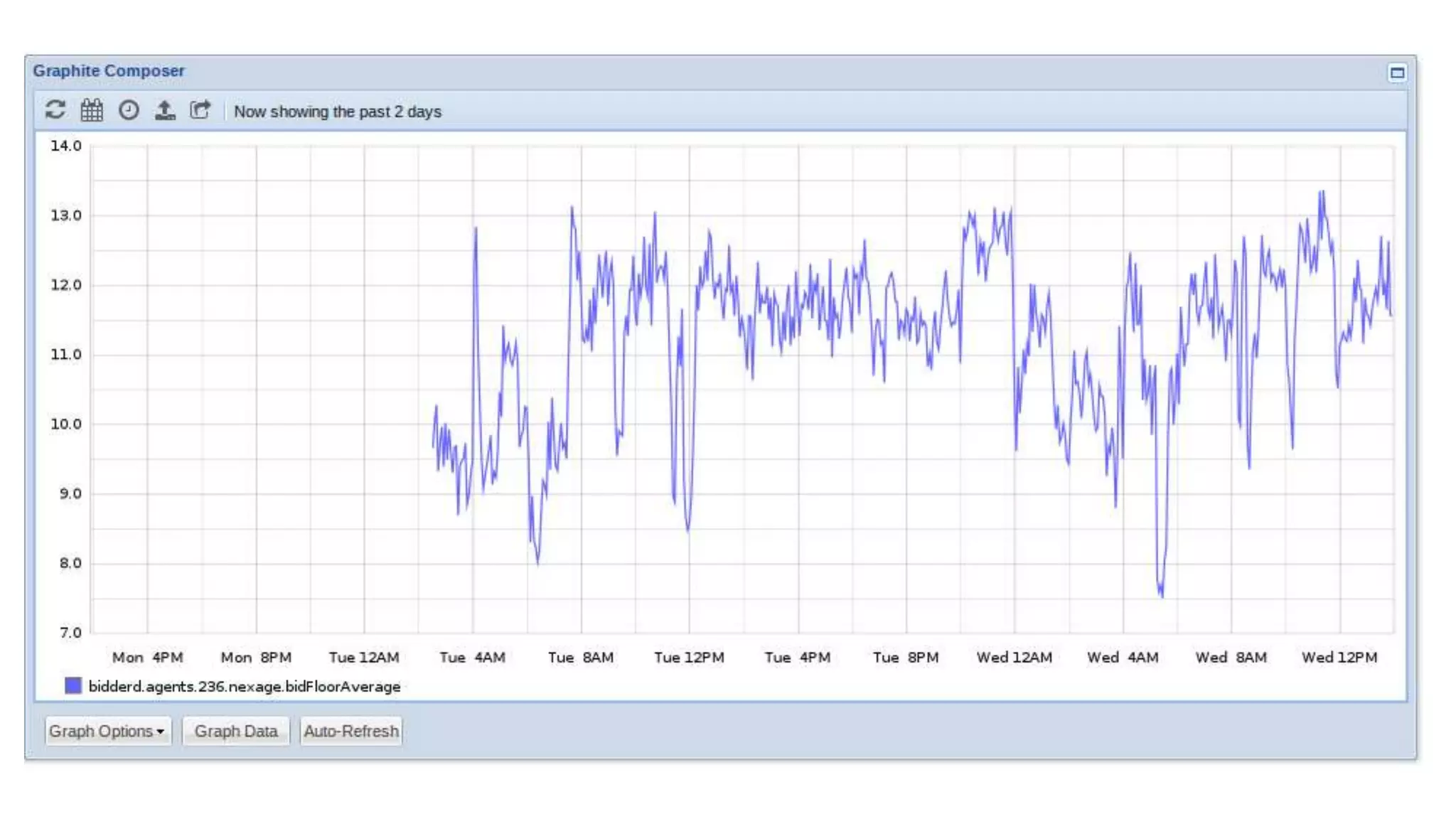Maximize the Graphite Composer panel

(1397, 73)
